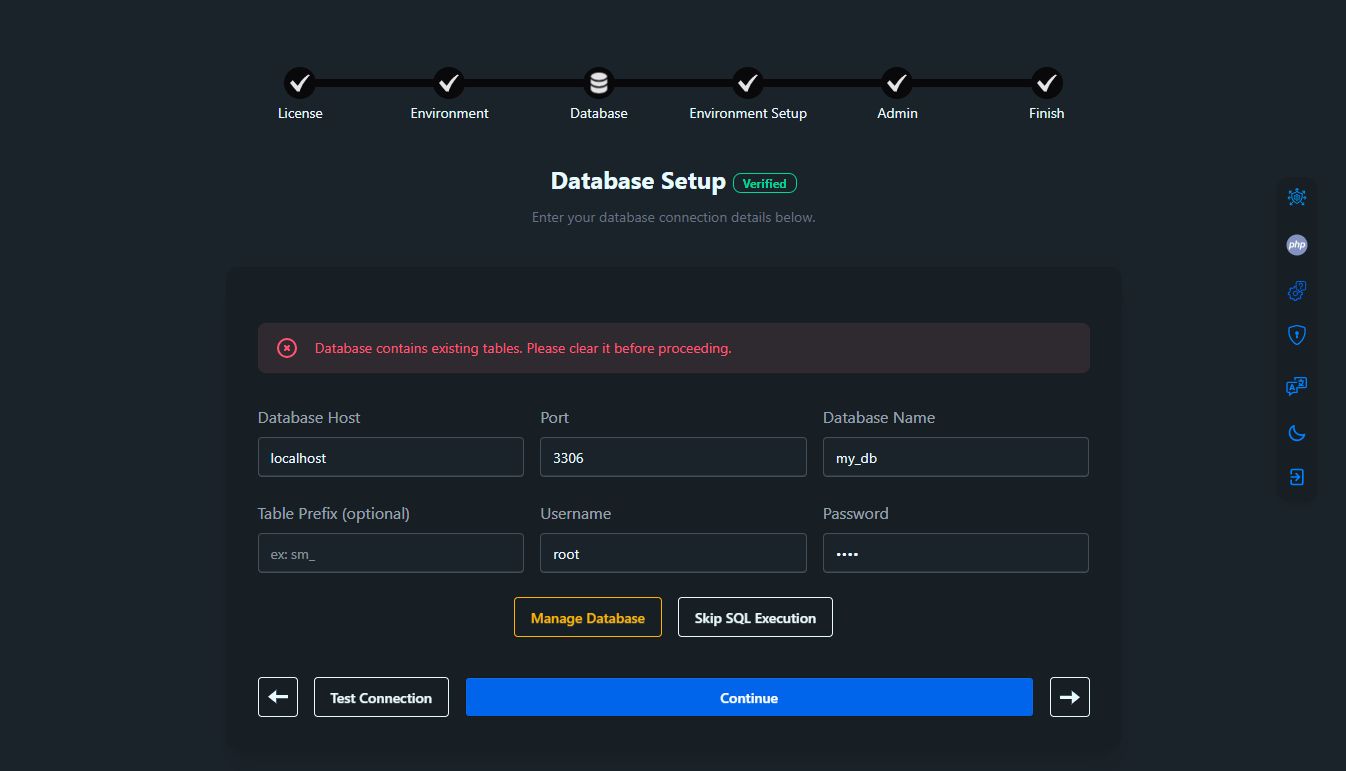Image resolution: width=1346 pixels, height=771 pixels.
Task: Toggle dark mode with the moon icon
Action: 1296,433
